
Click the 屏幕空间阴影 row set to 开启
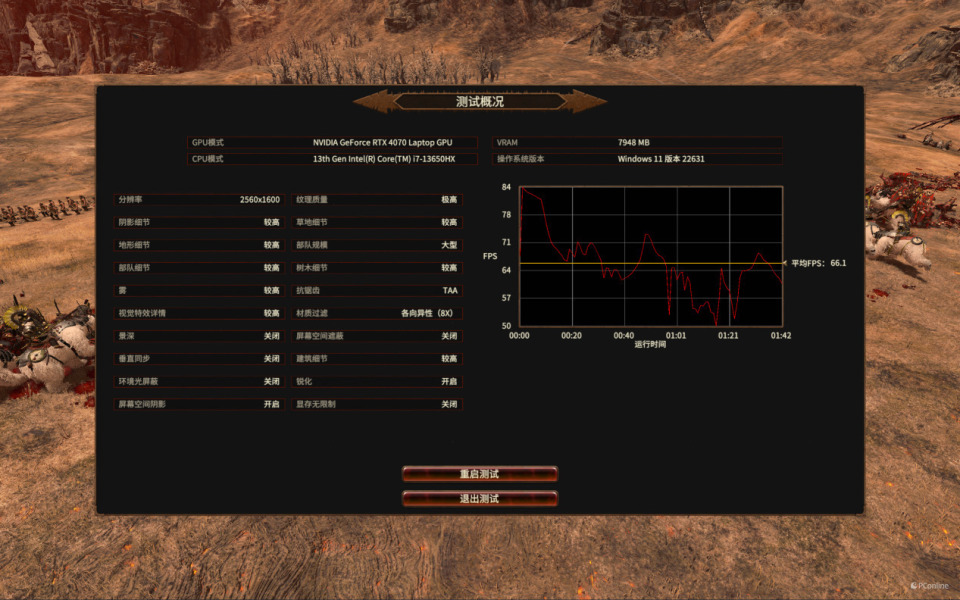(199, 404)
